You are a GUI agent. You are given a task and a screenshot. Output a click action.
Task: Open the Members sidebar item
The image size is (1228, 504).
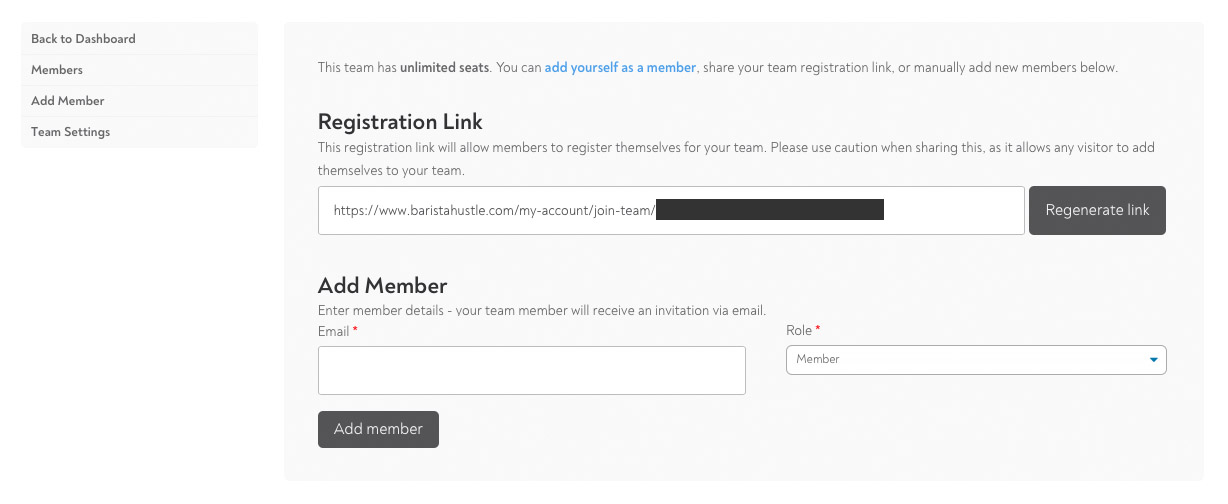[x=139, y=70]
